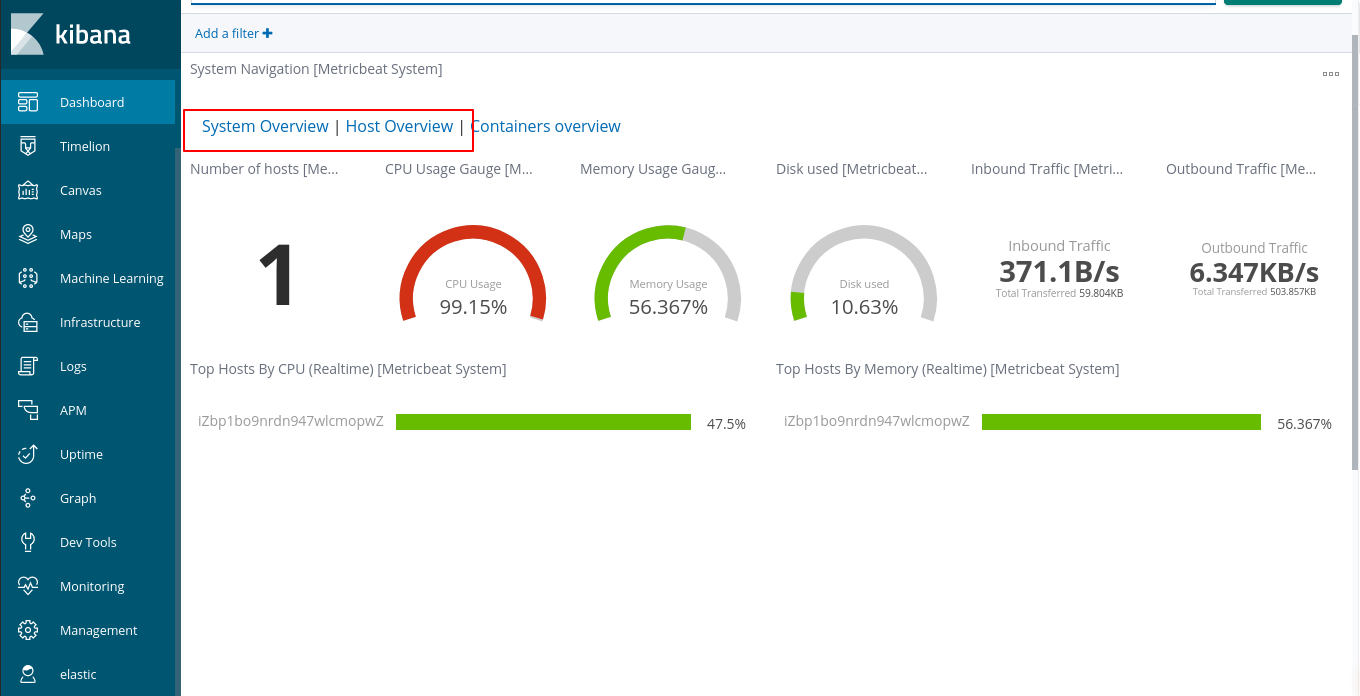1360x696 pixels.
Task: Click the plus icon beside Add a filter
Action: tap(268, 34)
